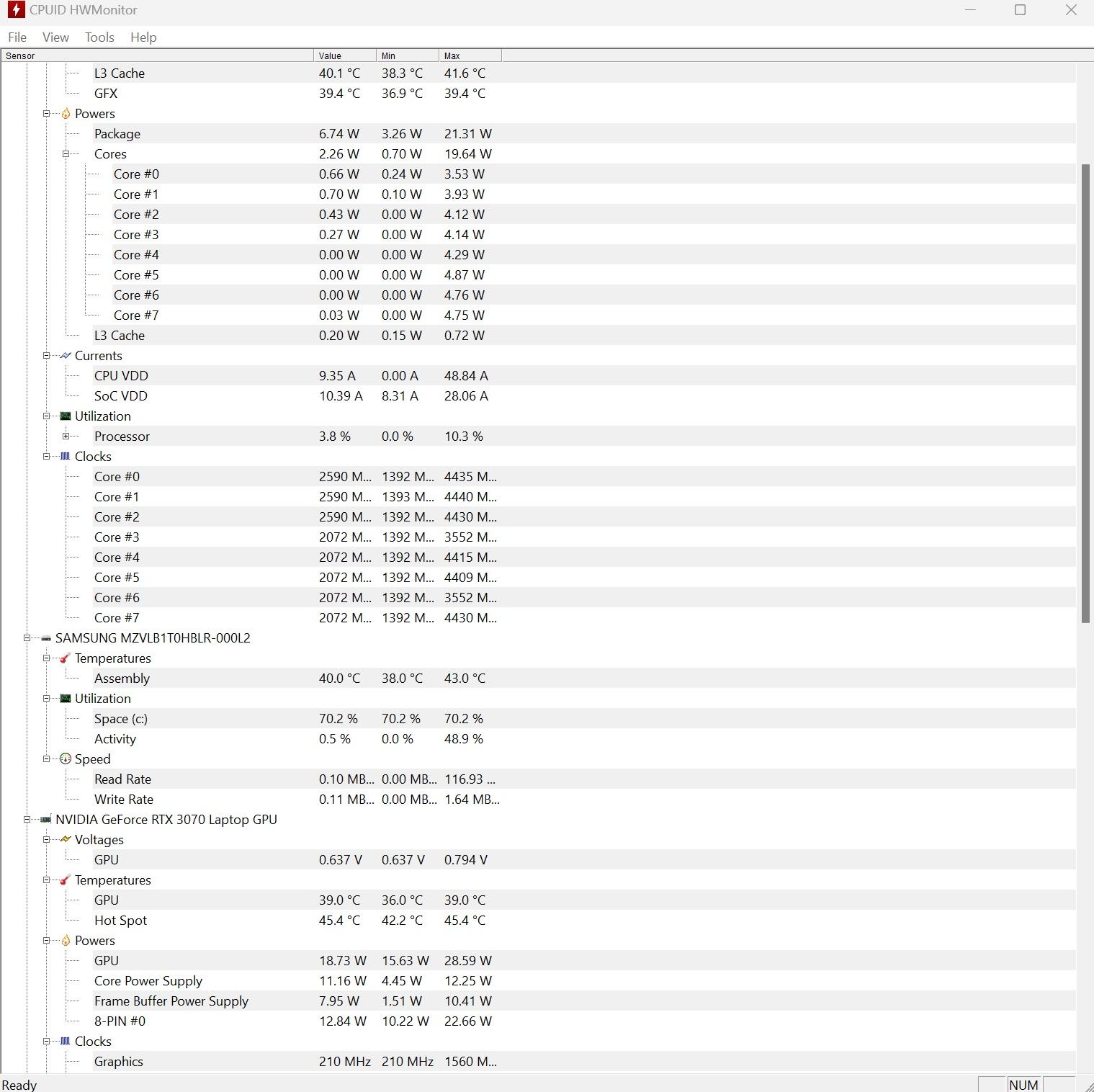Image resolution: width=1094 pixels, height=1092 pixels.
Task: Click the NUM status bar indicator
Action: click(x=1023, y=1085)
